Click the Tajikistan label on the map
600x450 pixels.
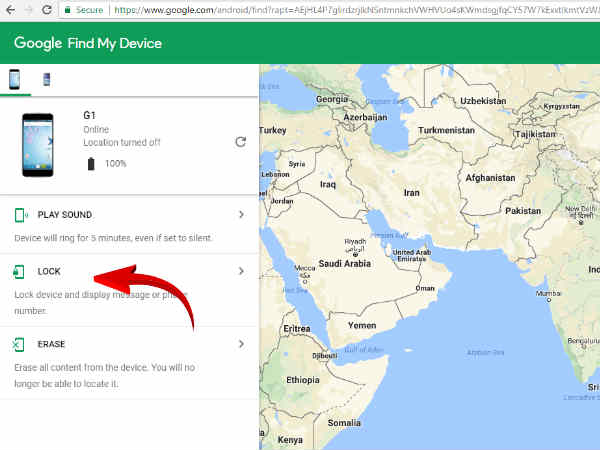(536, 134)
